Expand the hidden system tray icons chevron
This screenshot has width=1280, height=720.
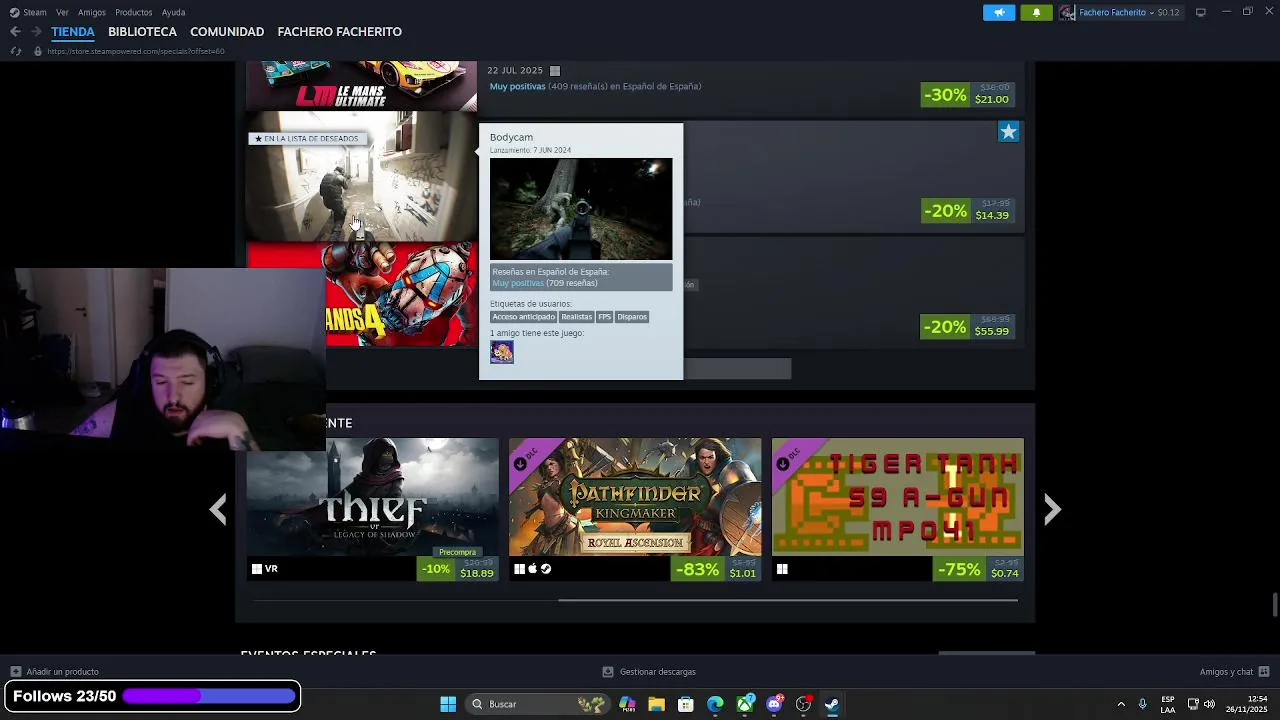(x=1121, y=704)
